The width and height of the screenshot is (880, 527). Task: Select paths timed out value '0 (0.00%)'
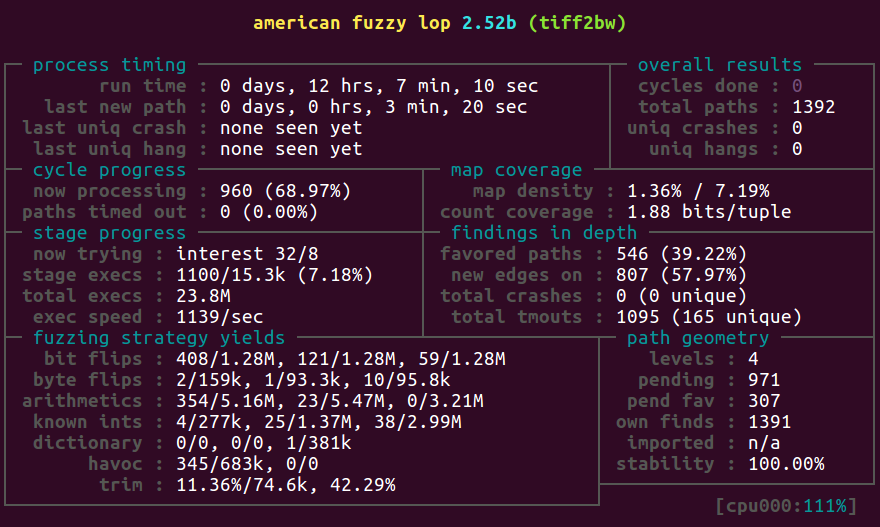[x=269, y=212]
